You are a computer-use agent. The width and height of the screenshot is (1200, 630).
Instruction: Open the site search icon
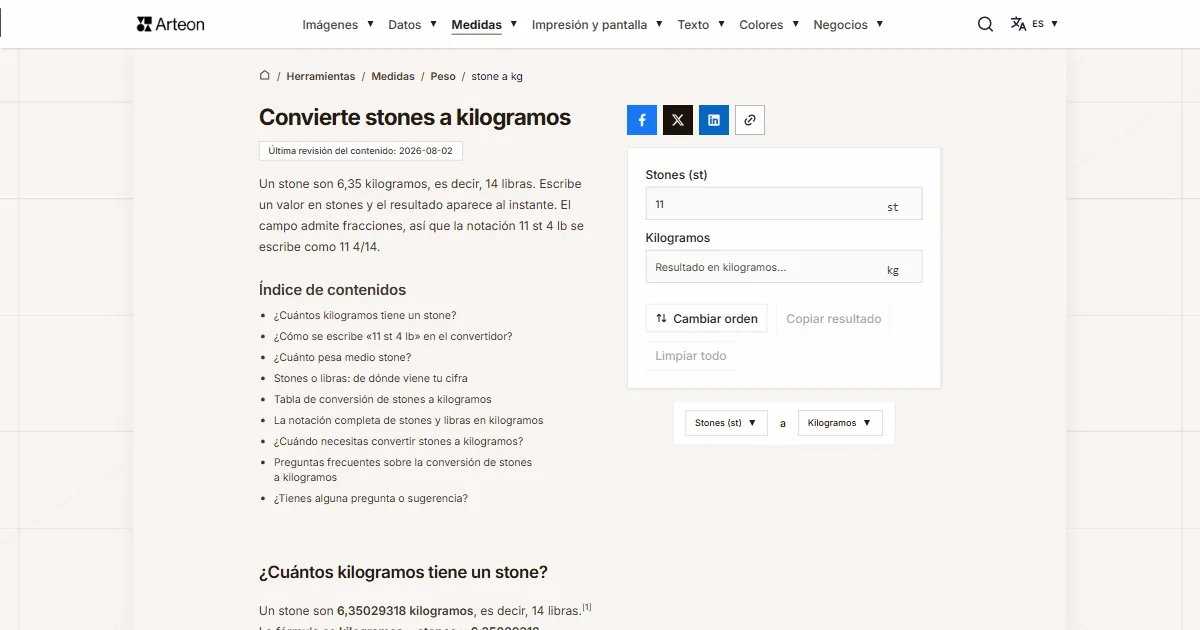[985, 24]
